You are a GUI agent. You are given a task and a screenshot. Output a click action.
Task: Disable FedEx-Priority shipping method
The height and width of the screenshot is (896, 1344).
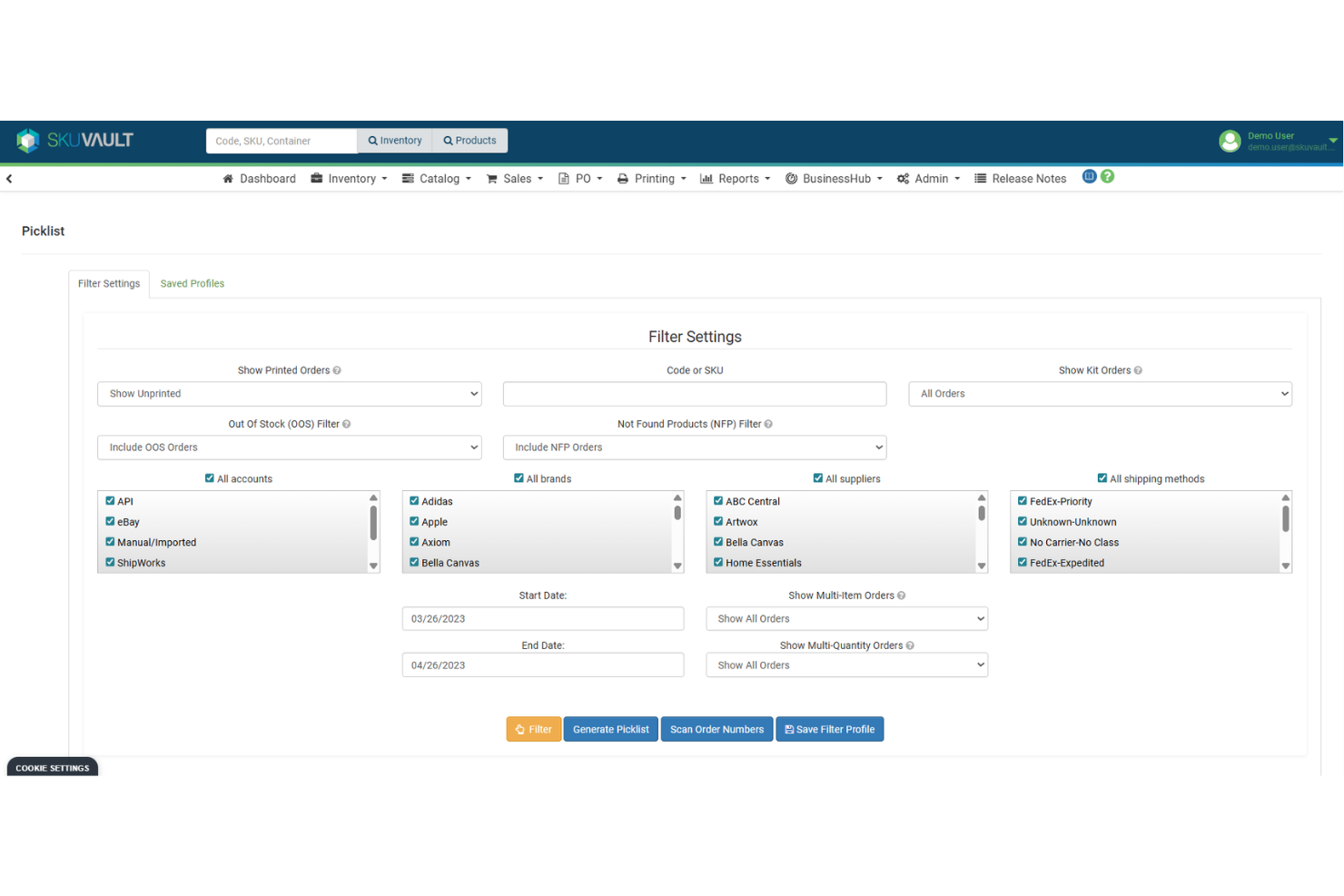coord(1021,501)
